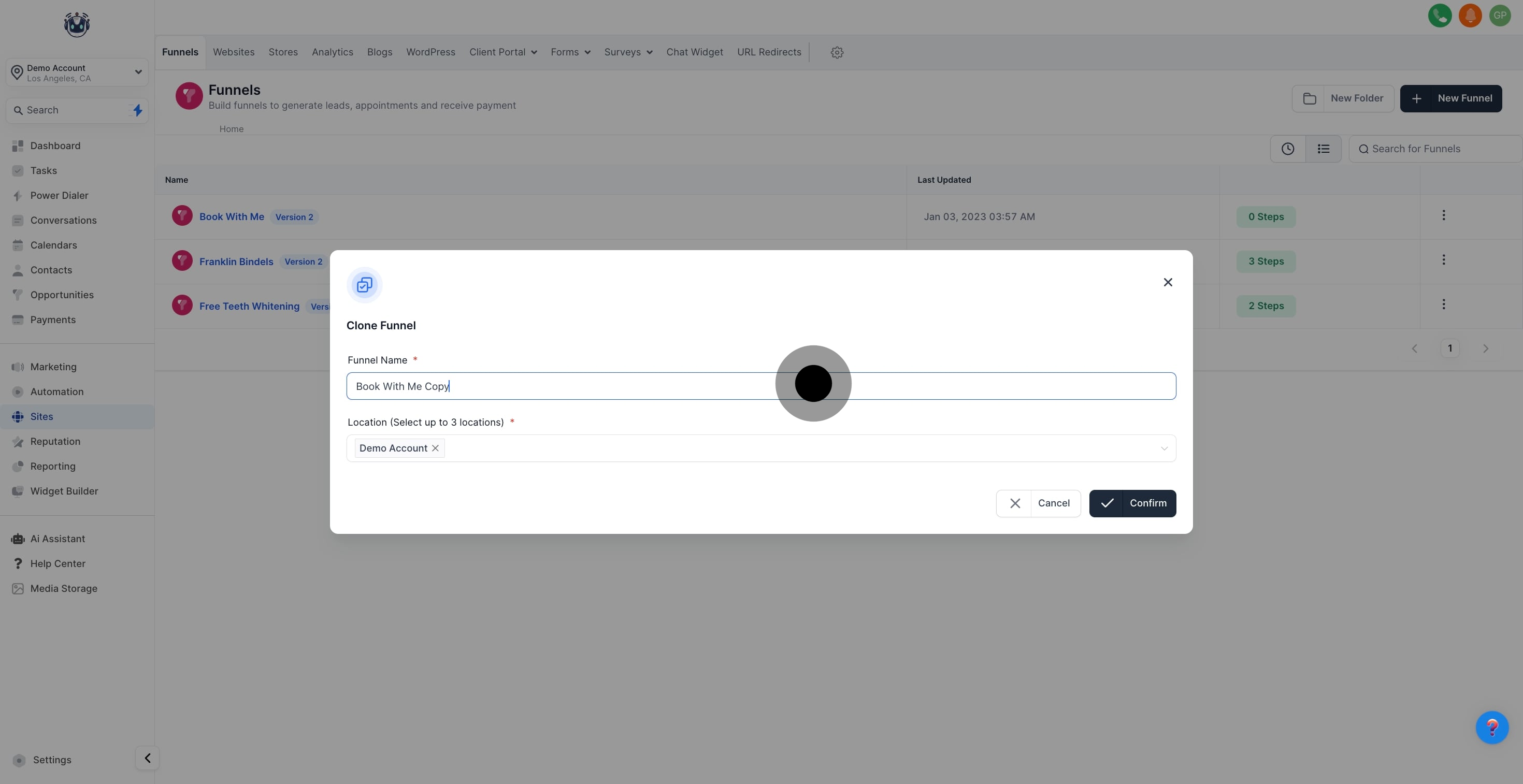The image size is (1523, 784).
Task: Open the Automation sidebar menu item
Action: (57, 391)
